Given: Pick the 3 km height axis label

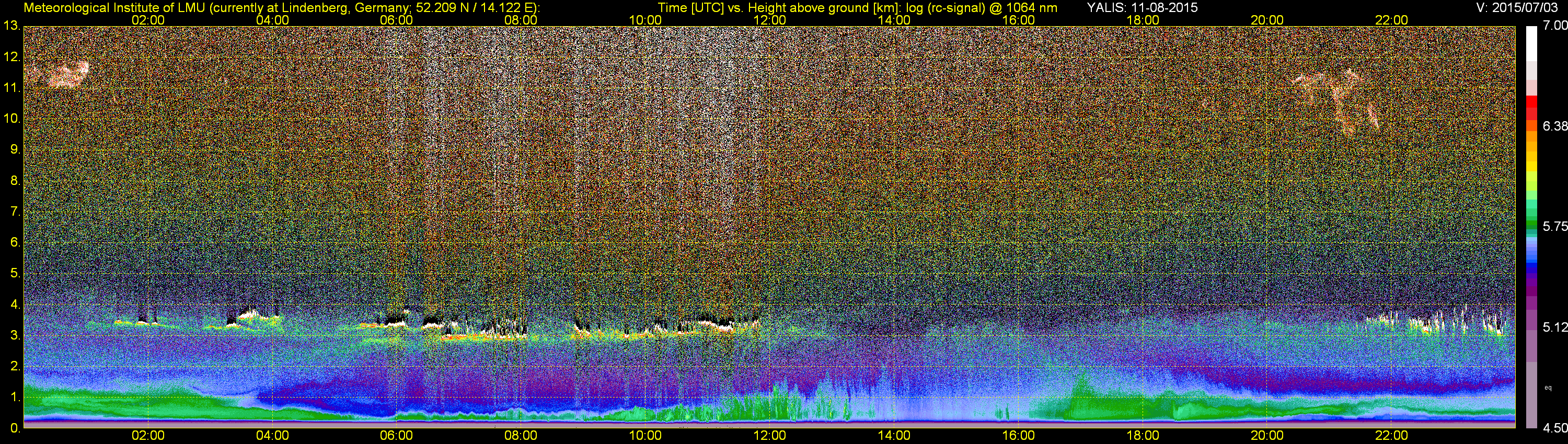Looking at the screenshot, I should (15, 336).
